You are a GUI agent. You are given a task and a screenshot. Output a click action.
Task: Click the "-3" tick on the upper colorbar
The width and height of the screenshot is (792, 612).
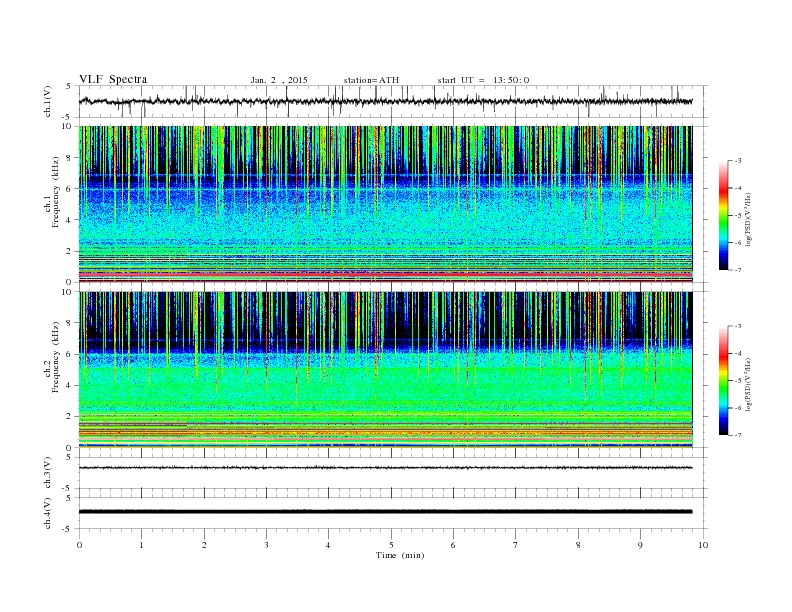tap(737, 161)
